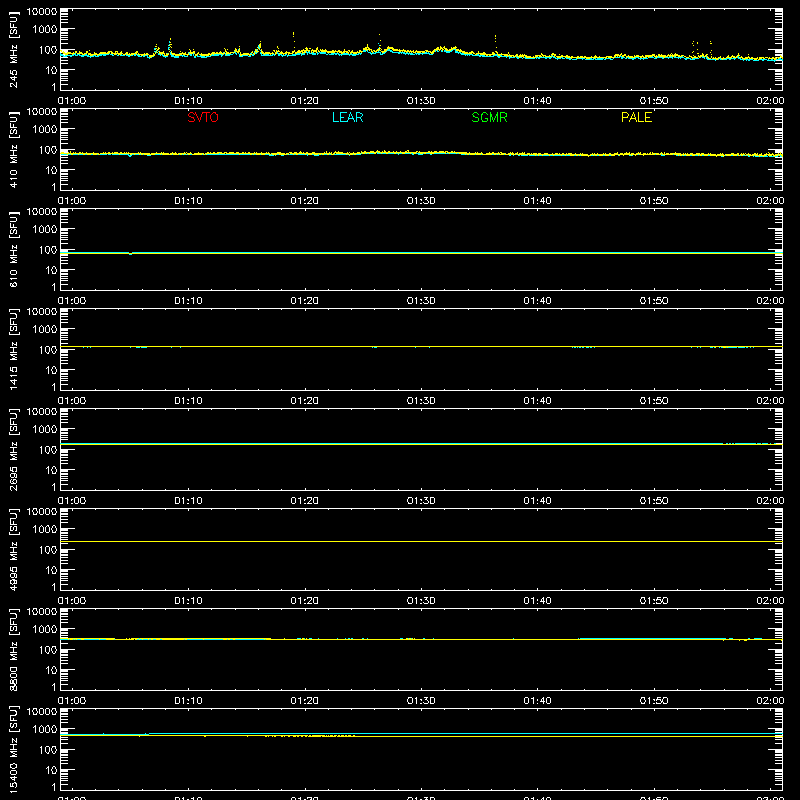This screenshot has height=800, width=800.
Task: Click 01:30 tick under the 410 MHz plot
Action: 421,201
